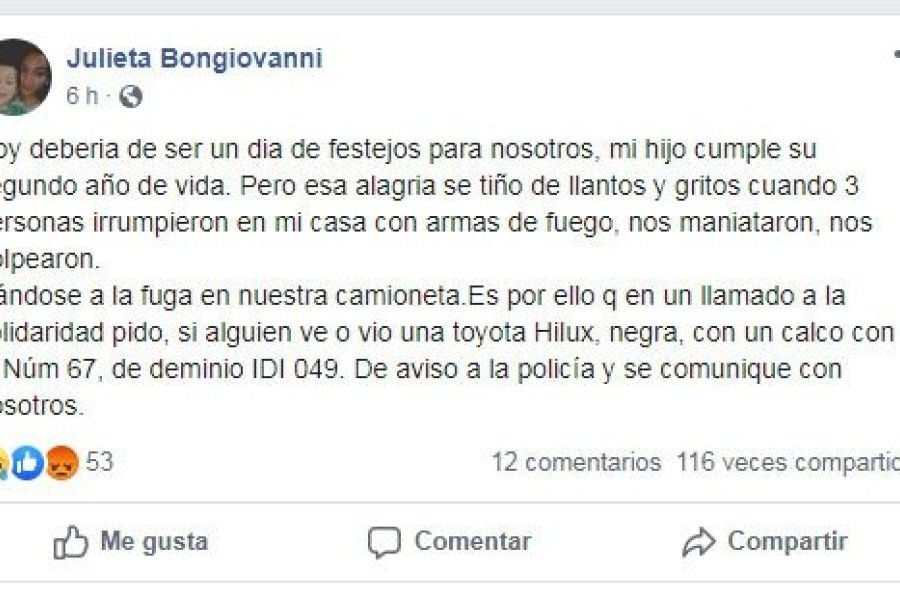
Task: Click the Me gusta thumbs-up outline icon
Action: pos(71,542)
